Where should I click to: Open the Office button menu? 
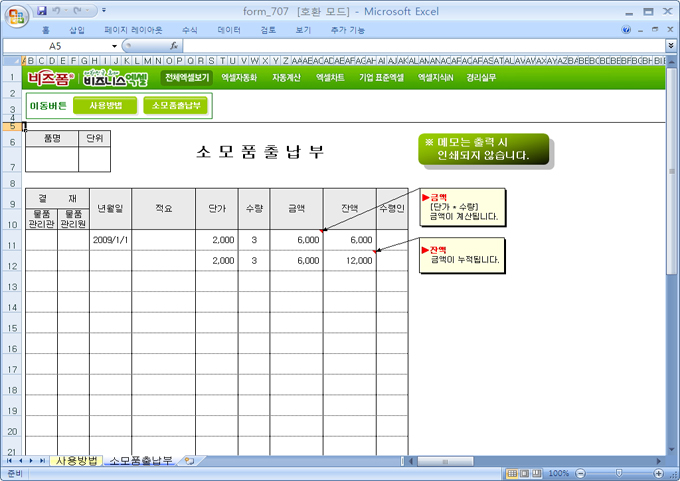click(16, 16)
